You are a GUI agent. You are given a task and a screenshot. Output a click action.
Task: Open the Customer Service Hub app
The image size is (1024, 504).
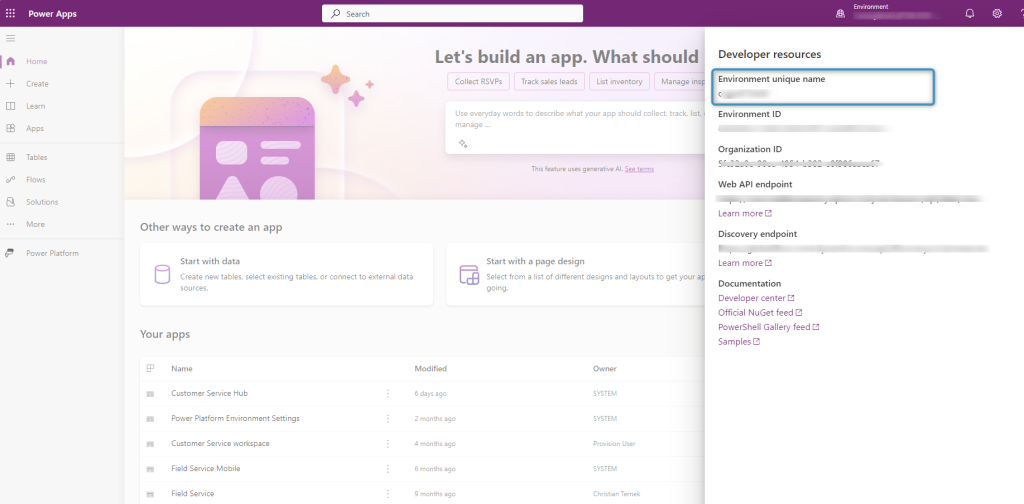[209, 394]
